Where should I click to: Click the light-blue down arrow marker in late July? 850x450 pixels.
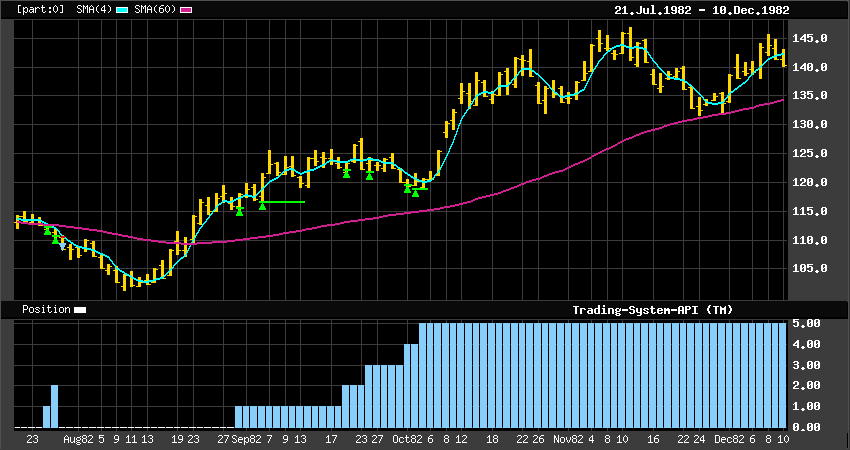click(62, 246)
